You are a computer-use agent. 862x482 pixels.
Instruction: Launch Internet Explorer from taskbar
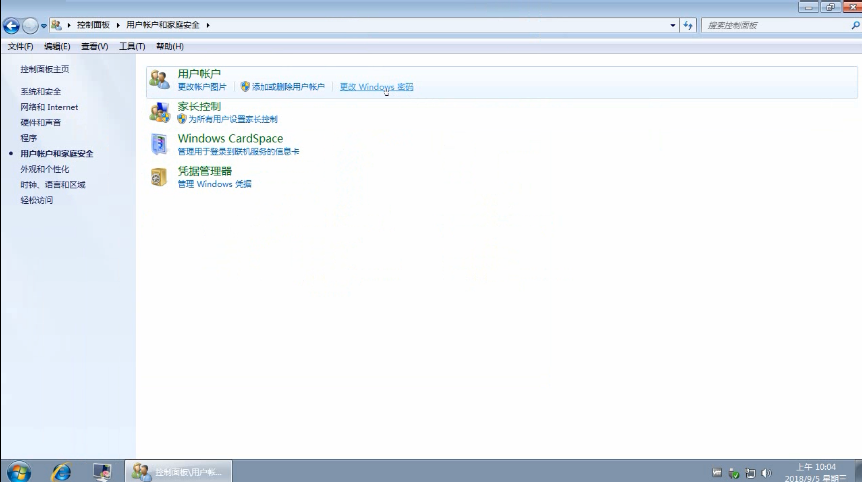pyautogui.click(x=61, y=472)
